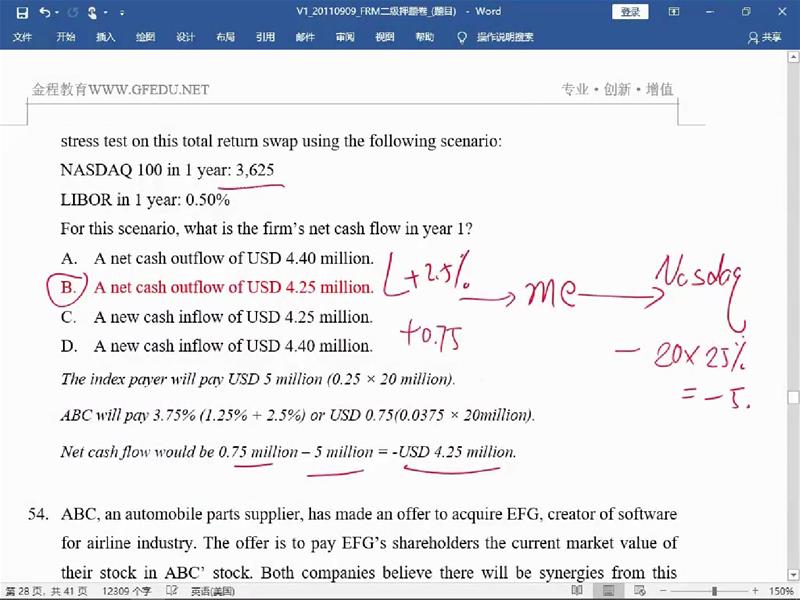The height and width of the screenshot is (600, 800).
Task: Click the 英语(美国) language indicator
Action: tap(213, 591)
